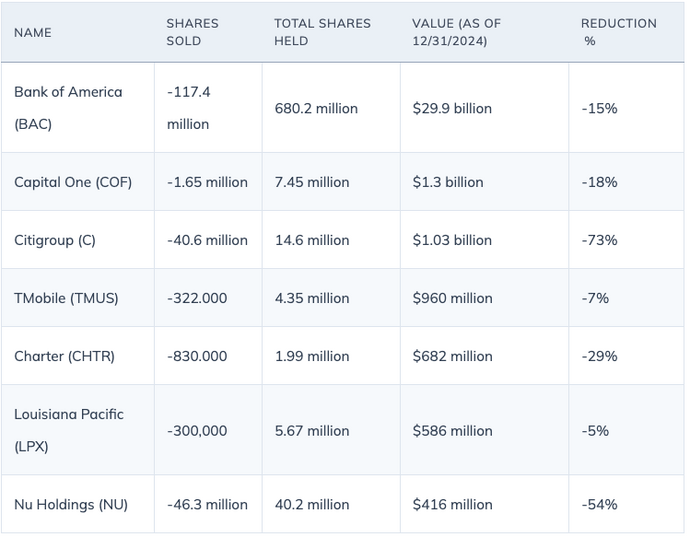
Task: Select the Capital One (COF) name cell
Action: click(x=73, y=182)
